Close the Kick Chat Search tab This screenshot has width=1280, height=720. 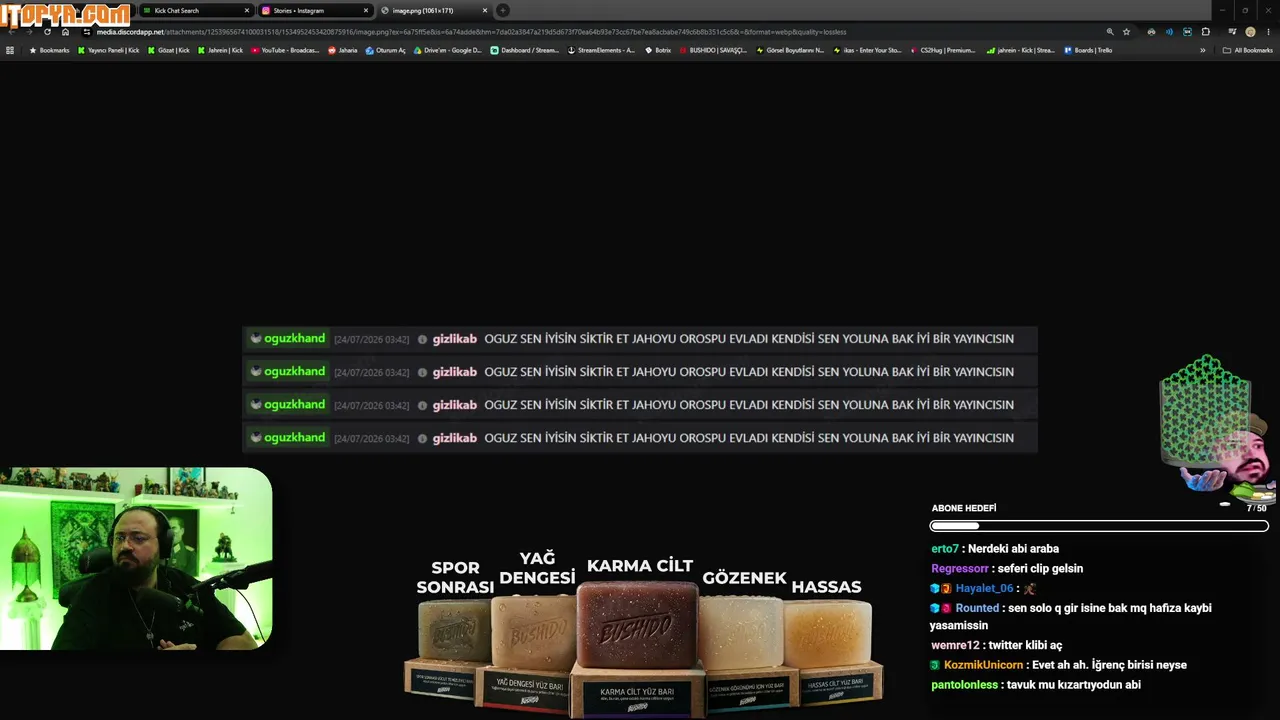point(247,11)
